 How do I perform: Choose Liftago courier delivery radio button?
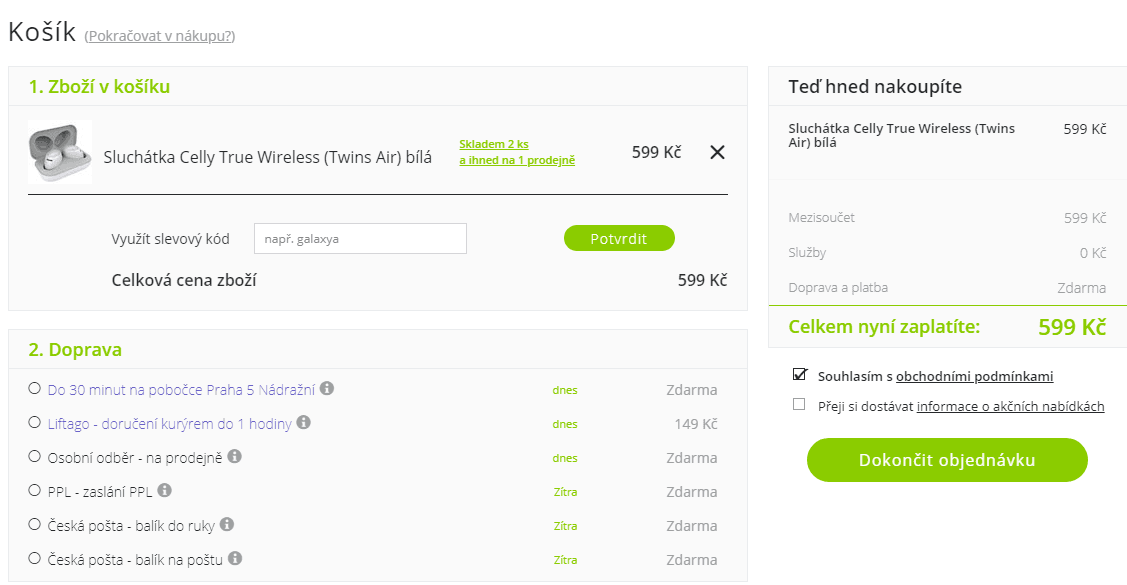(x=34, y=422)
